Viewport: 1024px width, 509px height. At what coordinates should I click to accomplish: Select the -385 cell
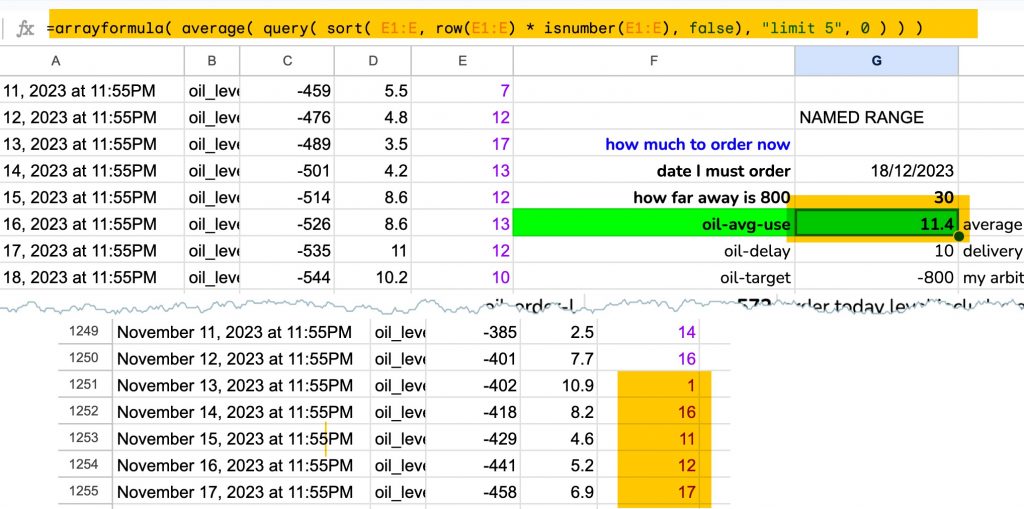[473, 332]
